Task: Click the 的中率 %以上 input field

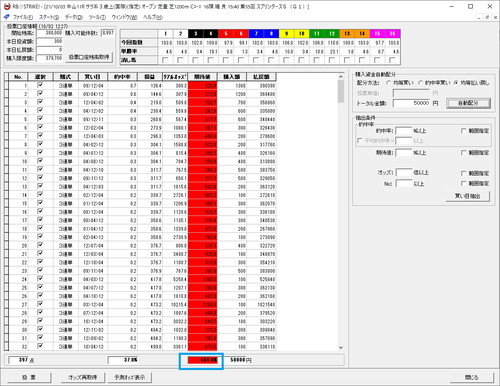Action: click(404, 131)
